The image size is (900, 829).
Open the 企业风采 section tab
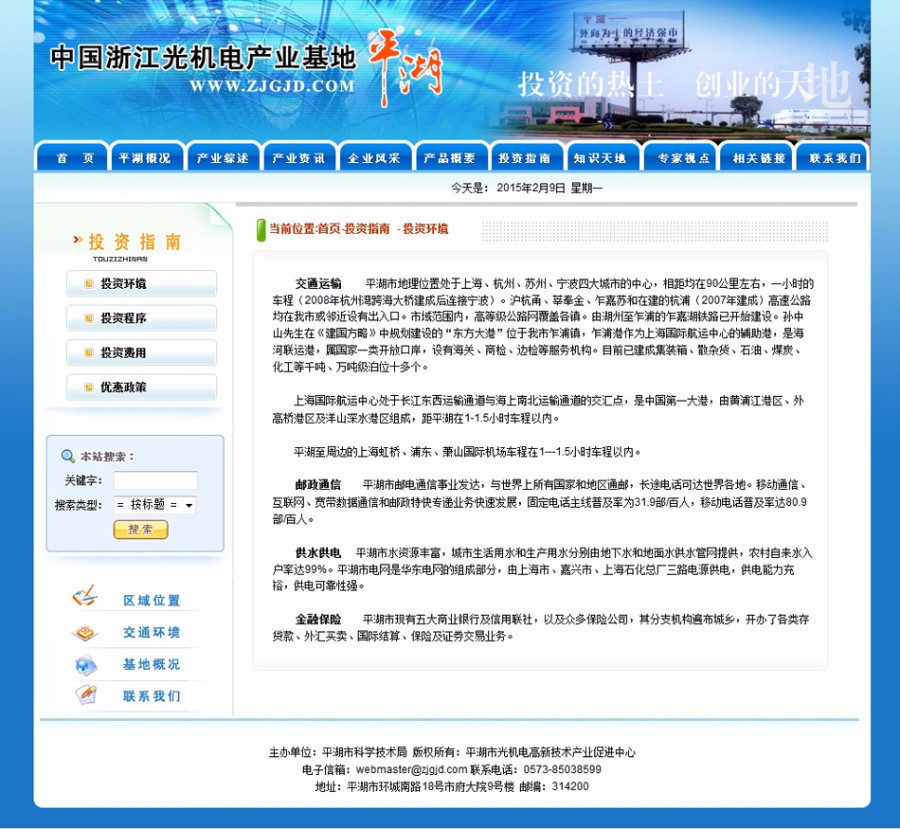376,156
